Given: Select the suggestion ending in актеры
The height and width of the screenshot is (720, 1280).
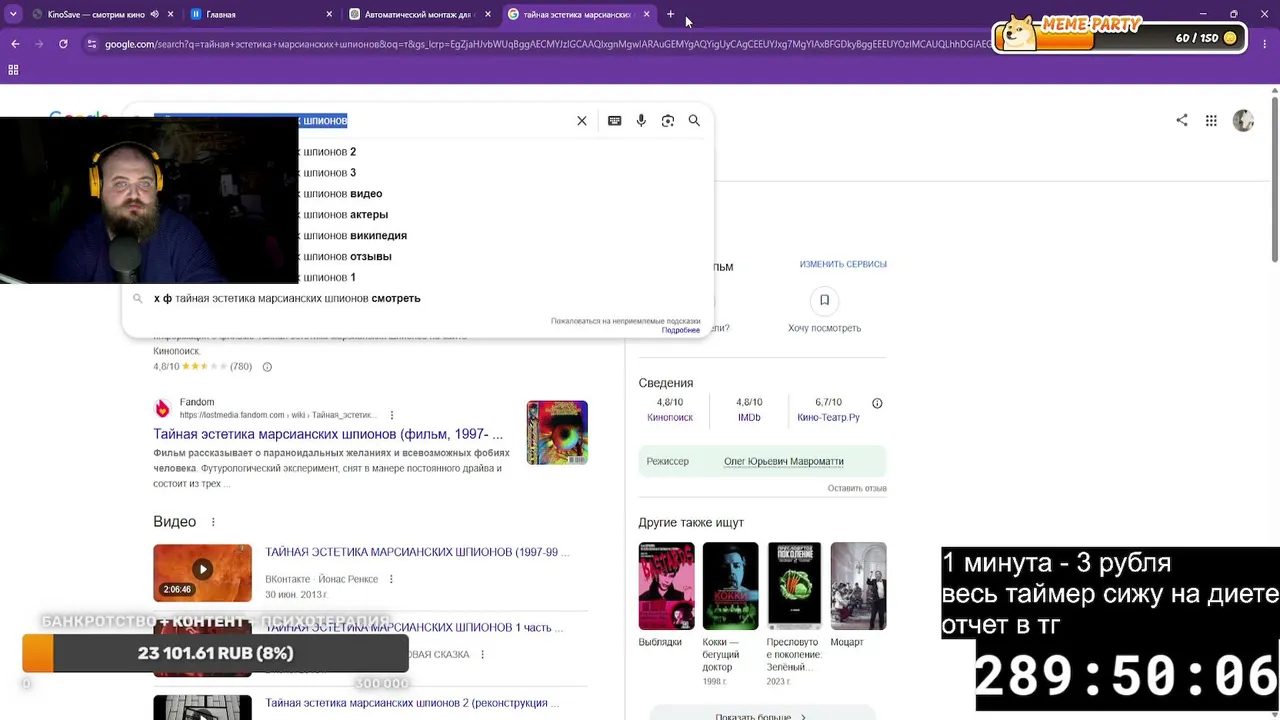Looking at the screenshot, I should coord(418,215).
